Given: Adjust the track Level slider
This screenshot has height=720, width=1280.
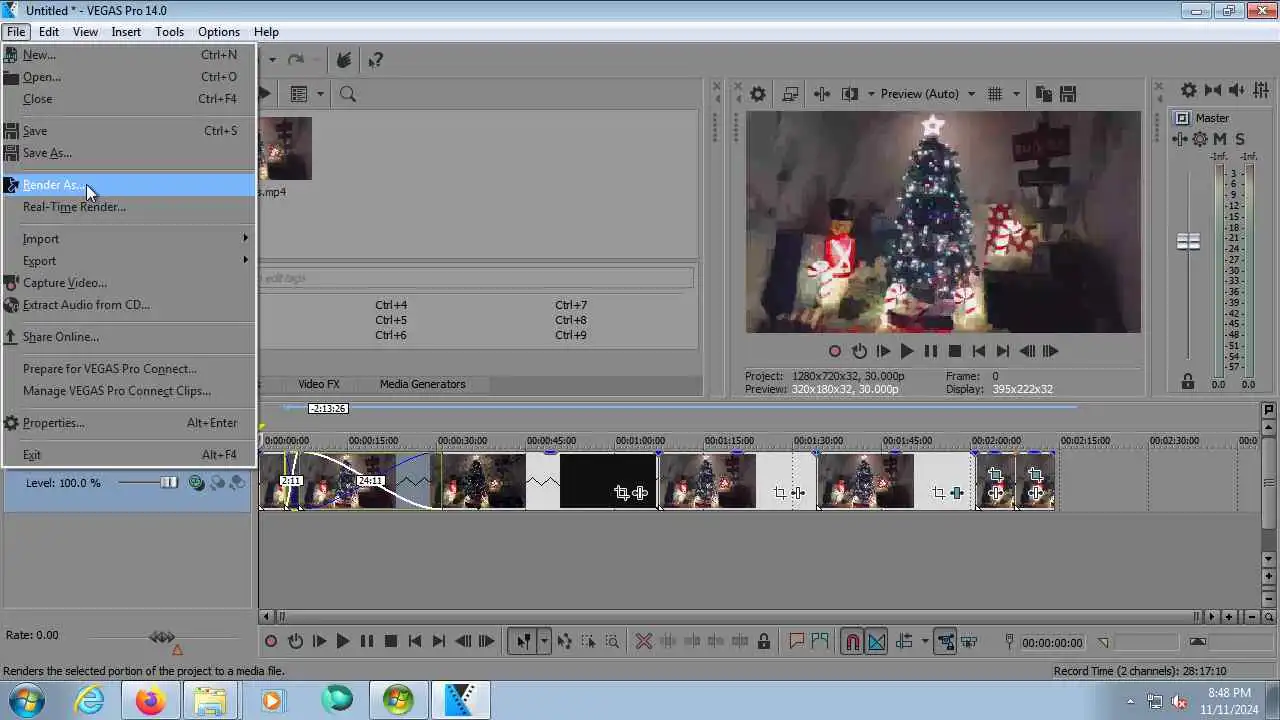Looking at the screenshot, I should [169, 483].
